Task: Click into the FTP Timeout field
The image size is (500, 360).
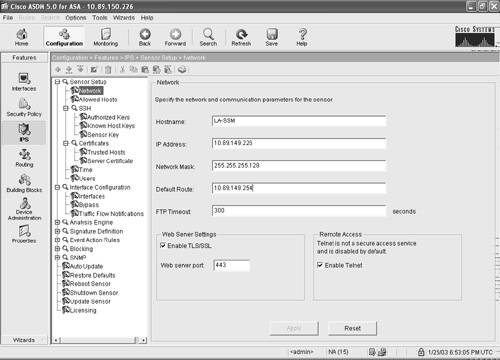Action: 299,211
